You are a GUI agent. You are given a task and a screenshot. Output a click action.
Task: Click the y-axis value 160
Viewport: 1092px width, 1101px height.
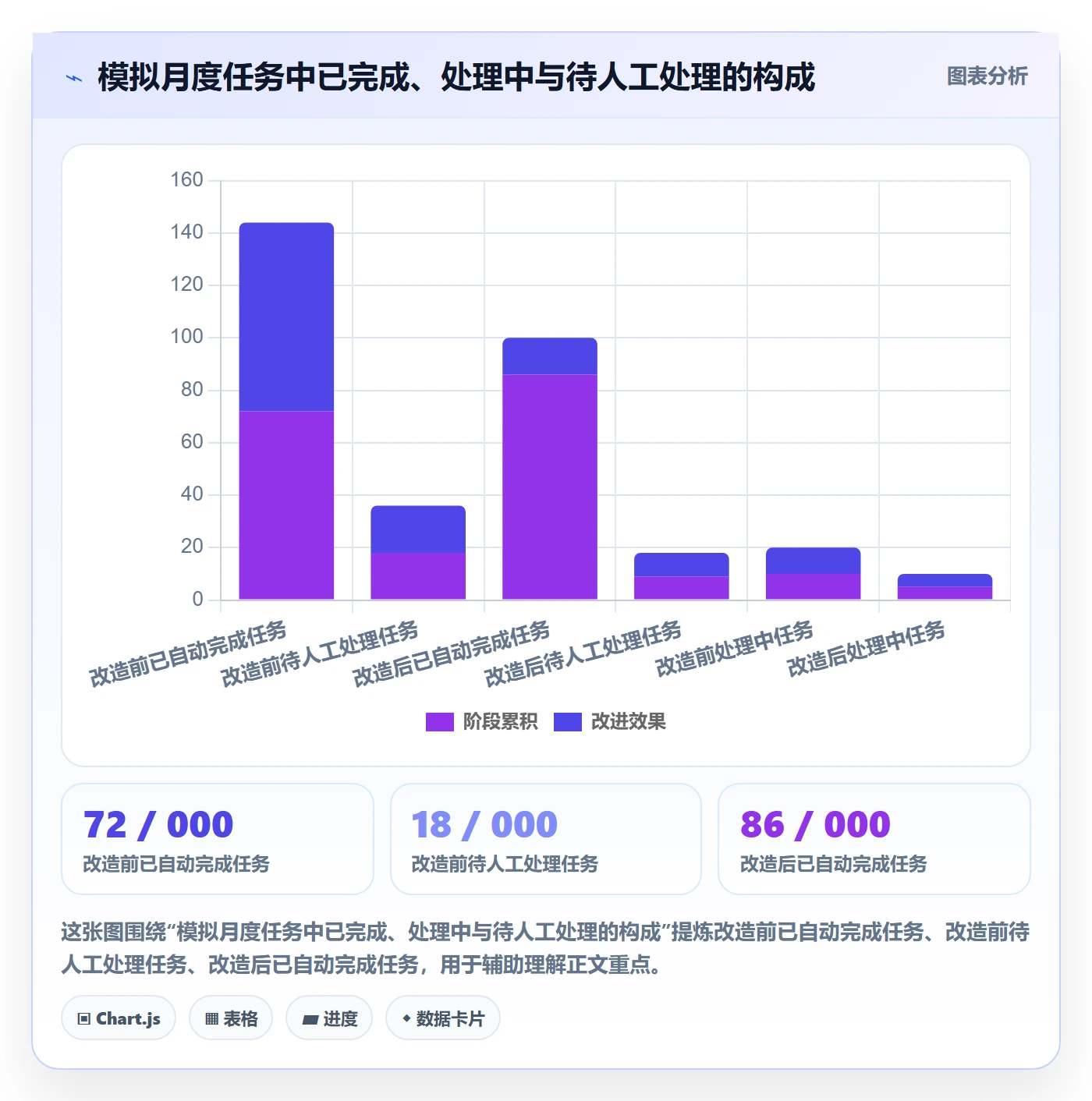click(x=187, y=180)
